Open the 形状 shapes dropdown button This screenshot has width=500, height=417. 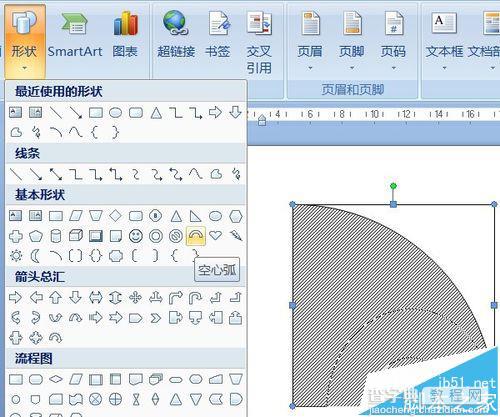[x=25, y=41]
